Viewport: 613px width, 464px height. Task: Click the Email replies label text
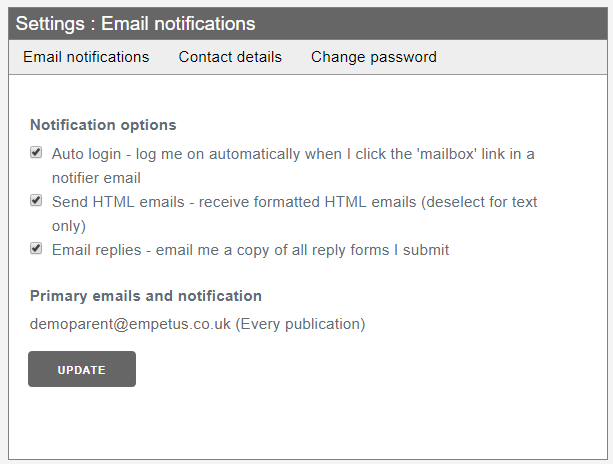click(250, 250)
